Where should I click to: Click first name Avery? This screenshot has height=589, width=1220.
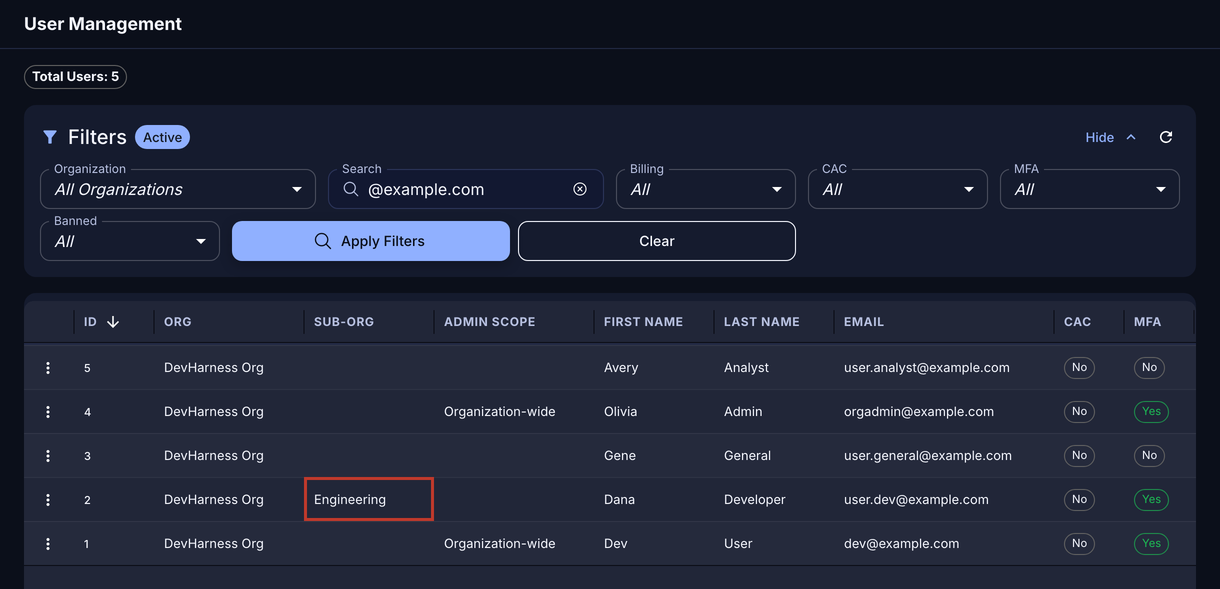pyautogui.click(x=621, y=368)
